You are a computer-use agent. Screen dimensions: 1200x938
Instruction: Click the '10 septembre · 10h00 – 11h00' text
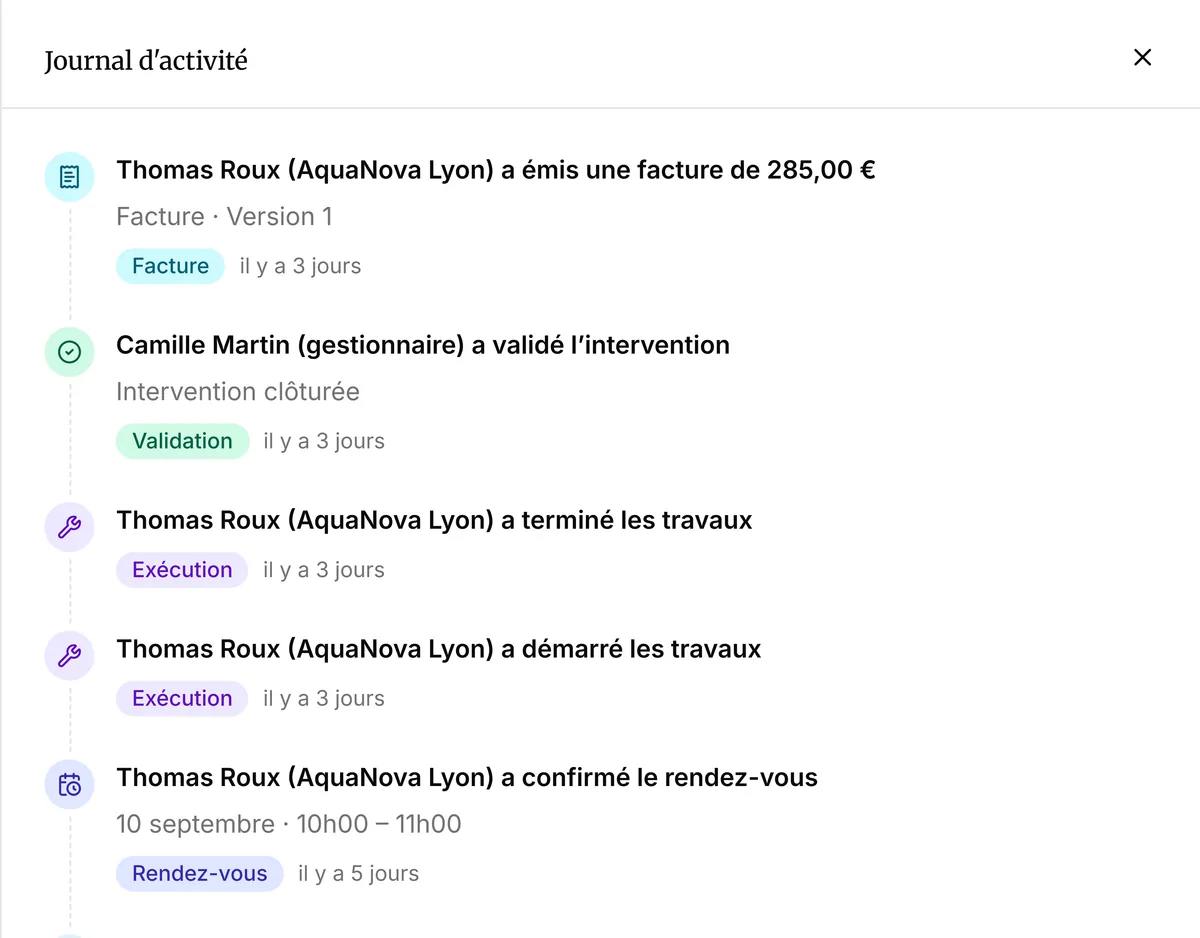289,824
